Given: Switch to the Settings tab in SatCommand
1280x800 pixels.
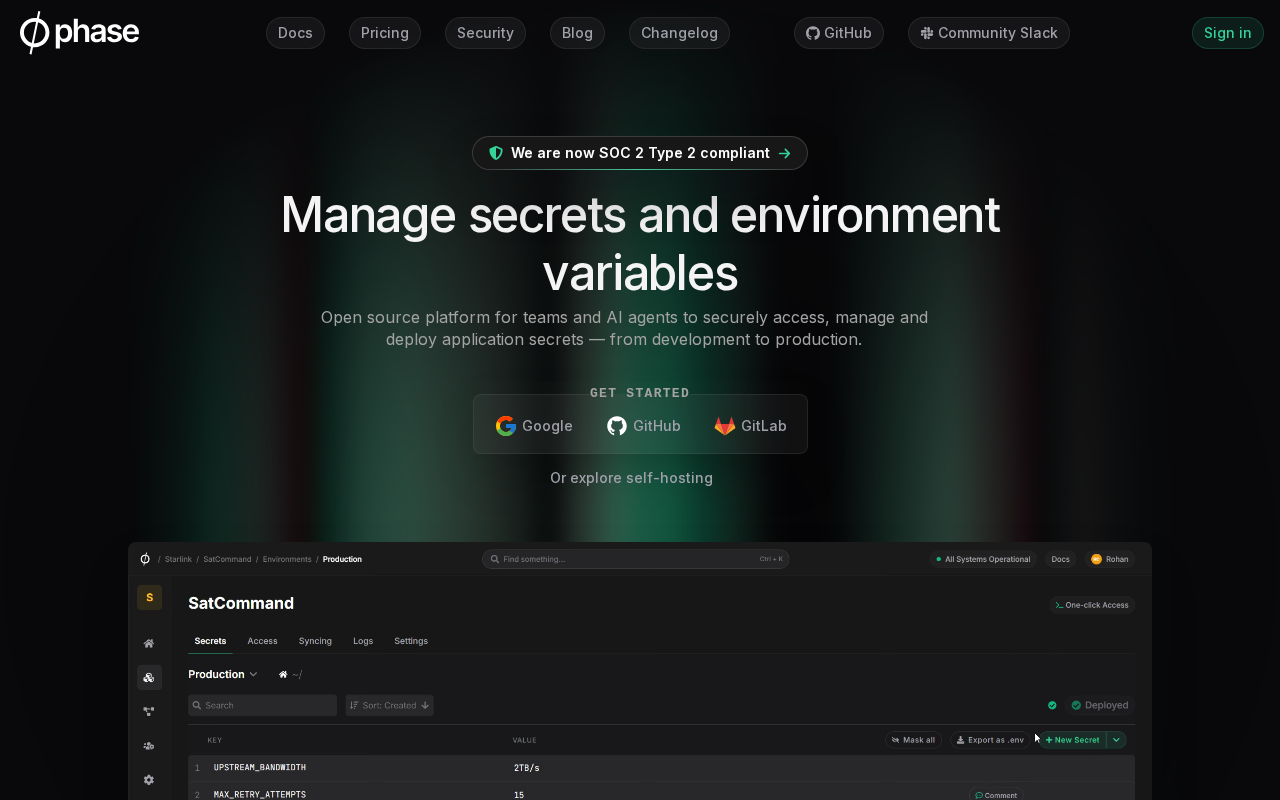Looking at the screenshot, I should pyautogui.click(x=411, y=641).
